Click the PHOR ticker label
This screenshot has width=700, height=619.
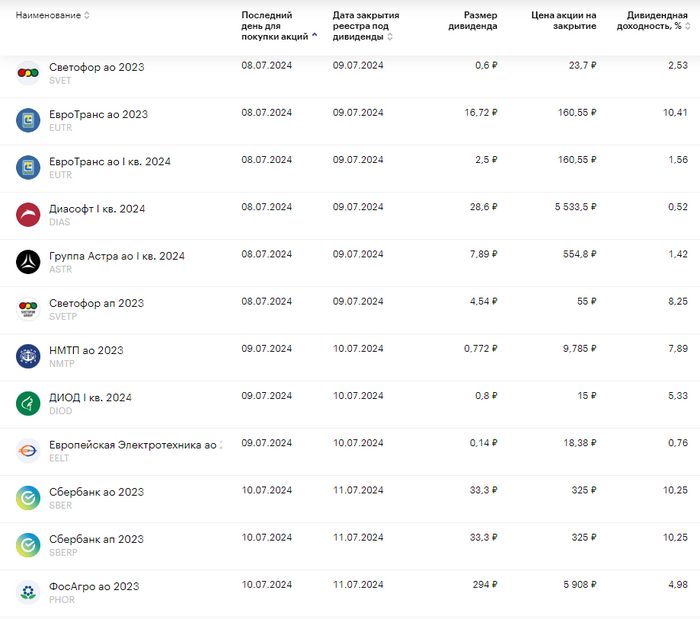pyautogui.click(x=62, y=600)
